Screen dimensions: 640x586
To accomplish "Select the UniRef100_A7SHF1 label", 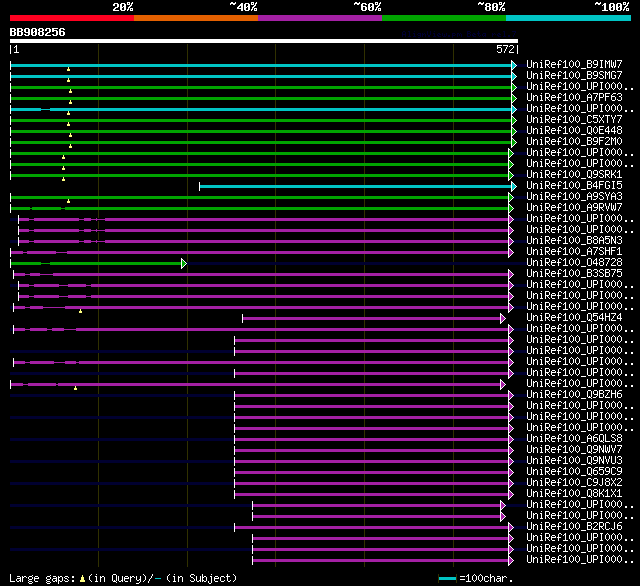I will (x=574, y=251).
